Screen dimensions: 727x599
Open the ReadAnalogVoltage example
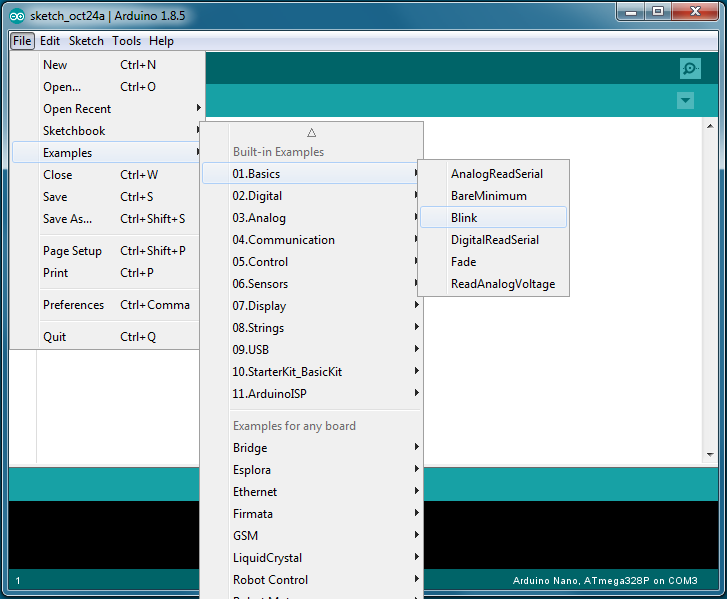493,284
